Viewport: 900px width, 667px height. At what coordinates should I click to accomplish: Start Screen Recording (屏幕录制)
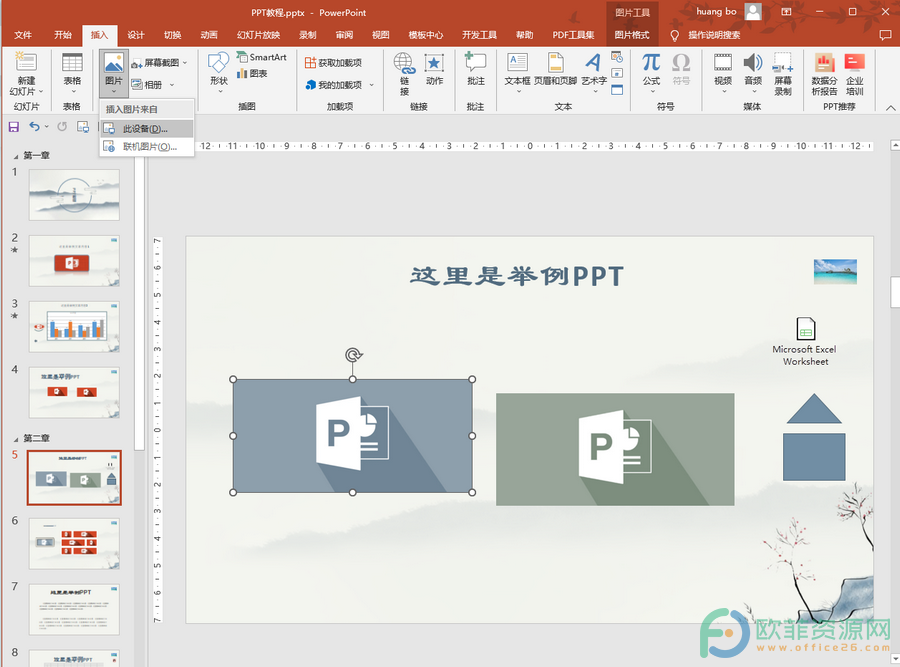click(x=783, y=73)
